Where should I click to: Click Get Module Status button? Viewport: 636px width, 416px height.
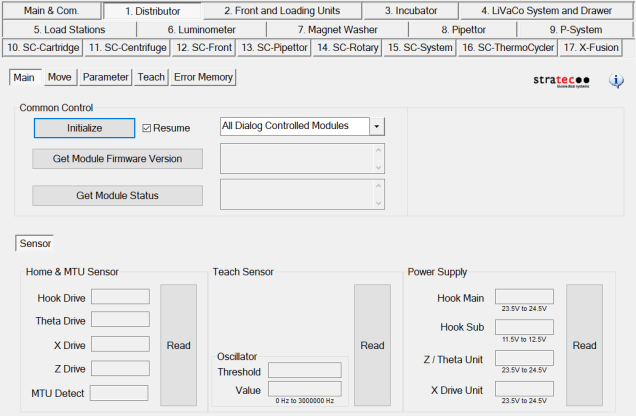click(118, 195)
